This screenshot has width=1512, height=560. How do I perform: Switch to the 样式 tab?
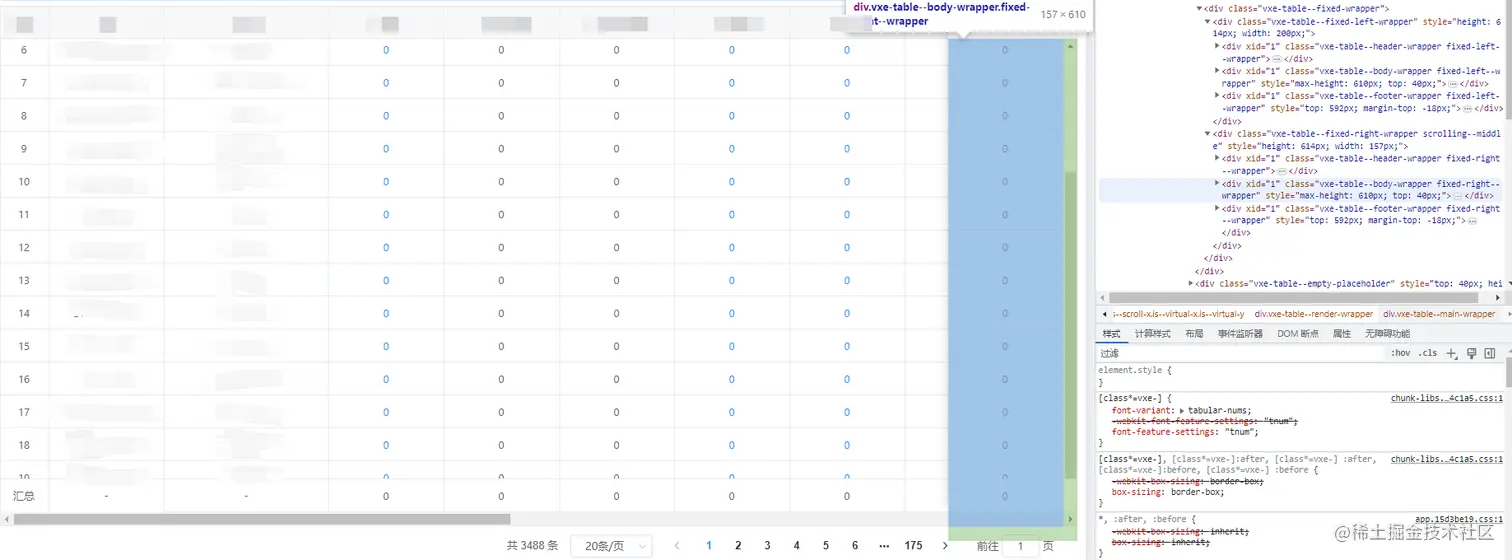click(x=1112, y=334)
